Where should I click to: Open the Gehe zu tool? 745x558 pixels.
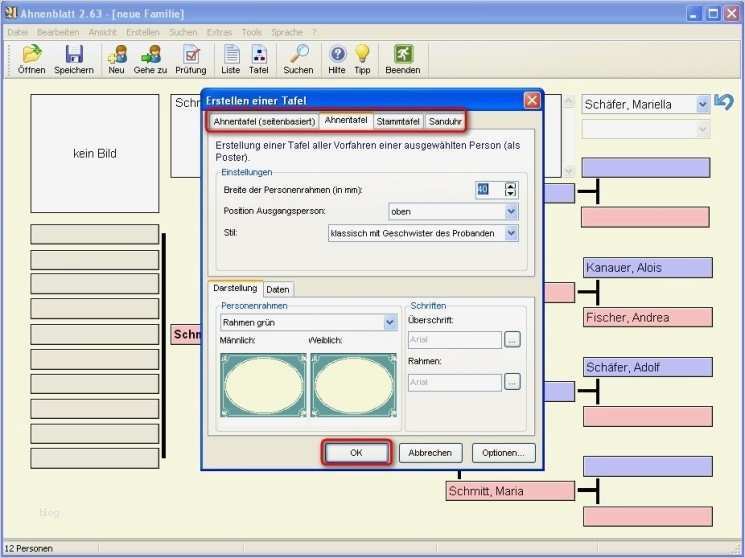[150, 54]
